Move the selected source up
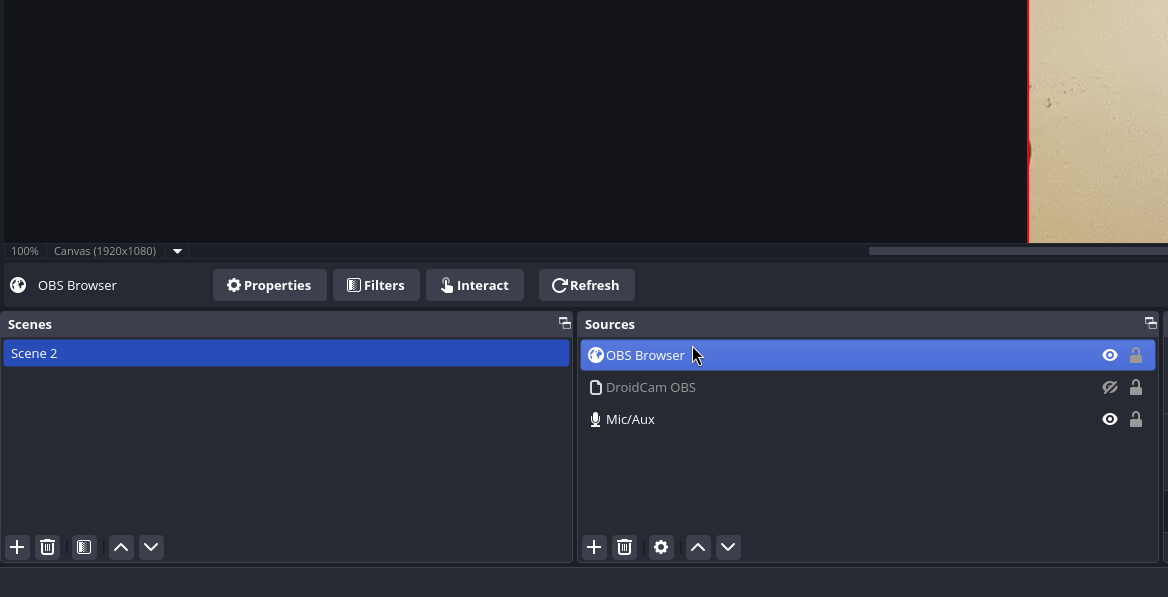The image size is (1168, 597). pyautogui.click(x=698, y=547)
